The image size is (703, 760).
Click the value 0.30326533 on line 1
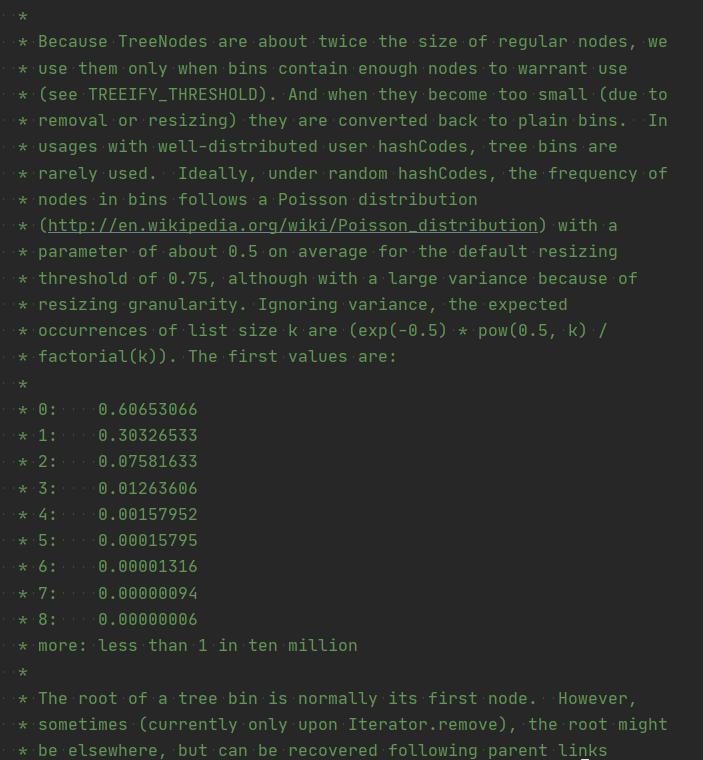(148, 436)
